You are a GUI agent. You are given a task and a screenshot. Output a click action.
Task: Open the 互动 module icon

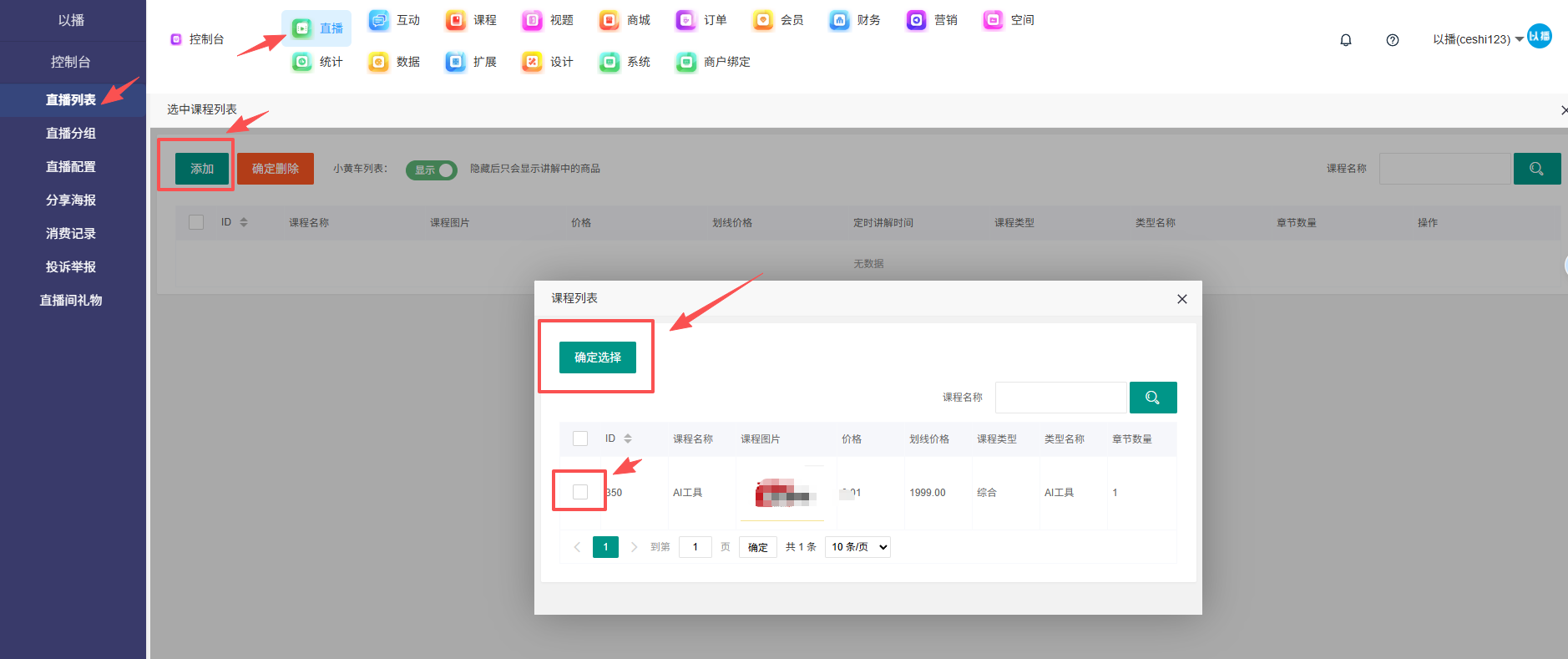pos(380,20)
